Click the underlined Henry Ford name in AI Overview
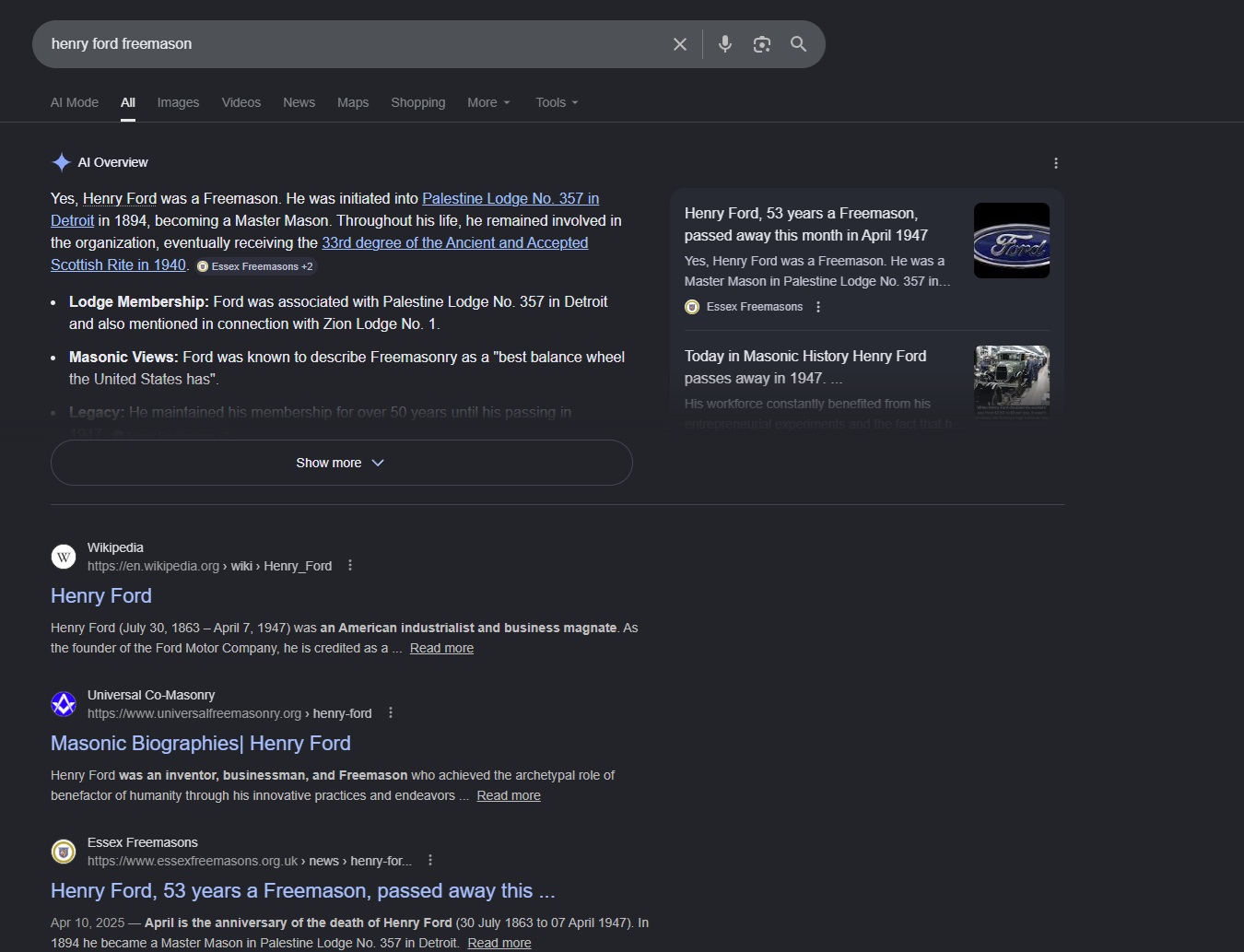The height and width of the screenshot is (952, 1244). 120,199
